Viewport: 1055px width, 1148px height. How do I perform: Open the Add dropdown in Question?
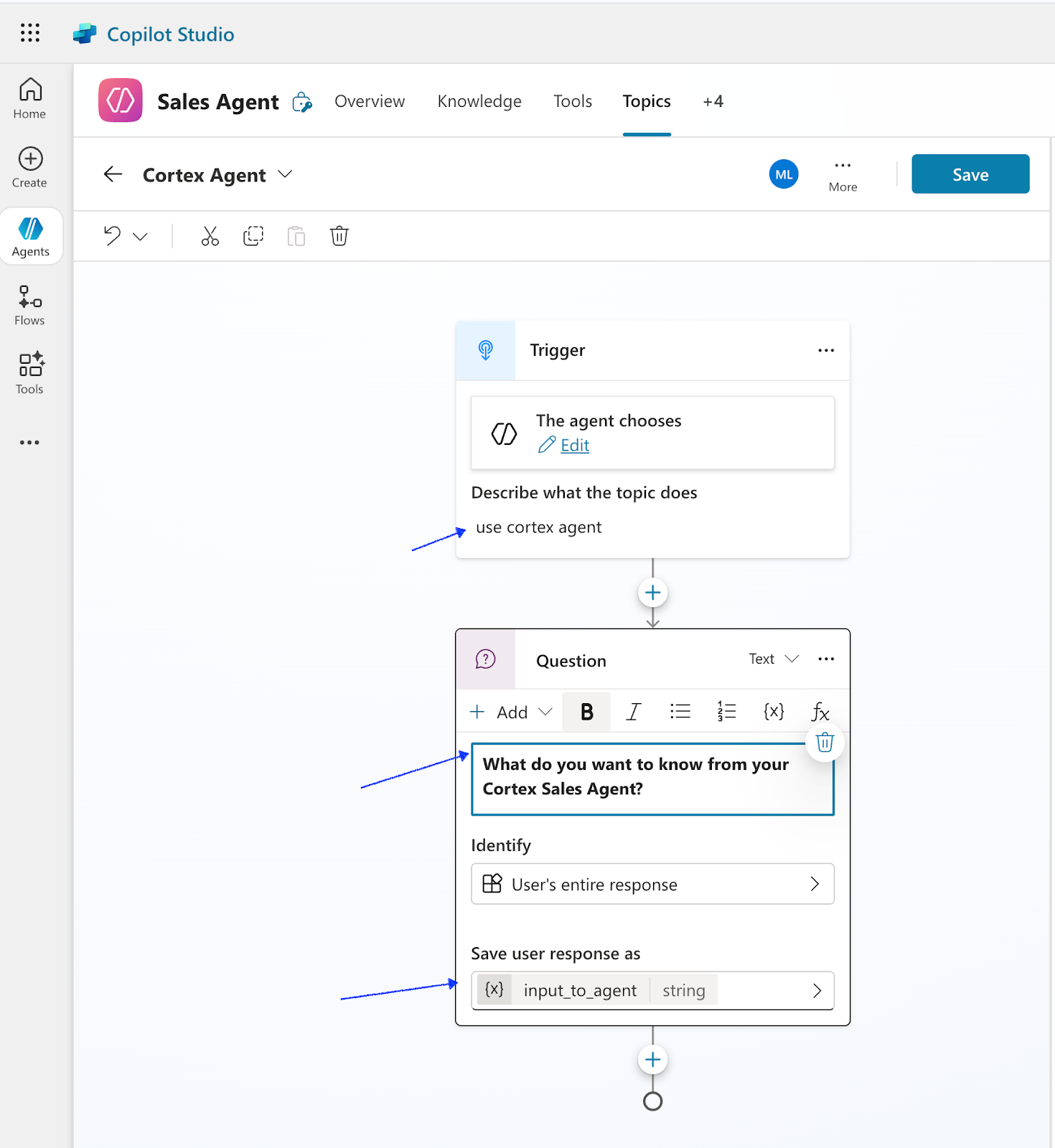(x=511, y=712)
